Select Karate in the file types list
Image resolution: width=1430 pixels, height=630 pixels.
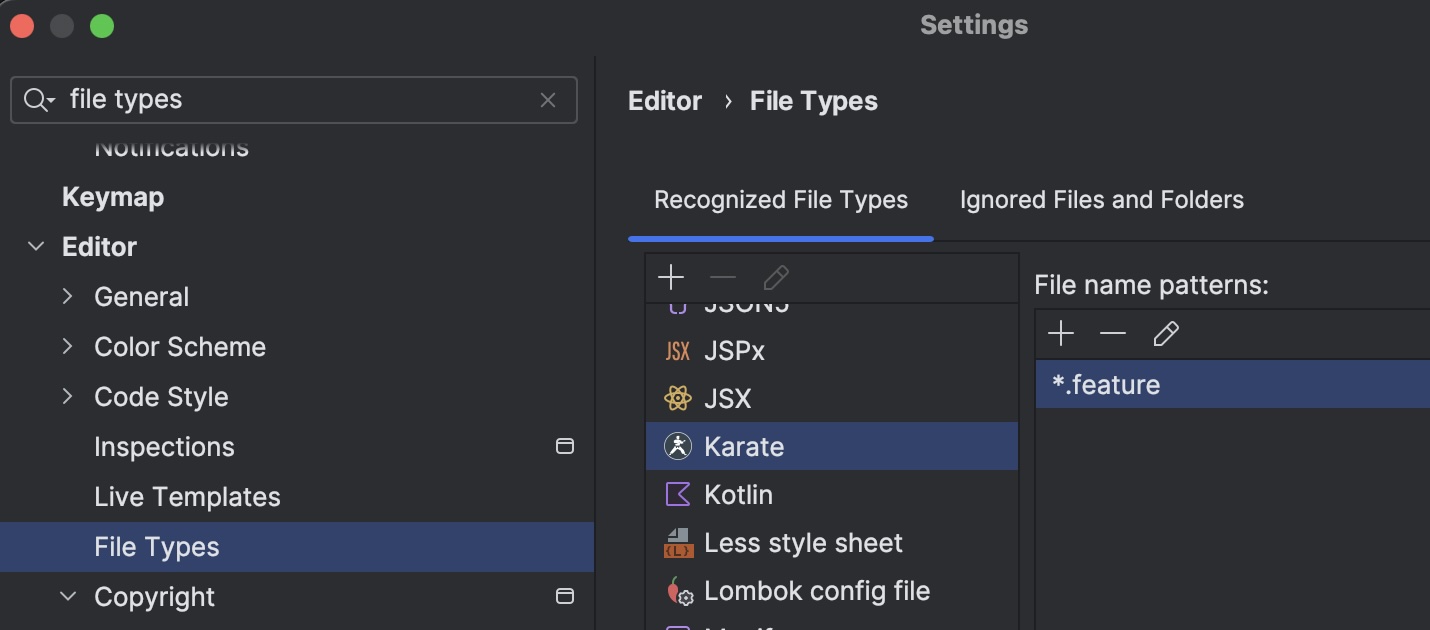coord(832,447)
